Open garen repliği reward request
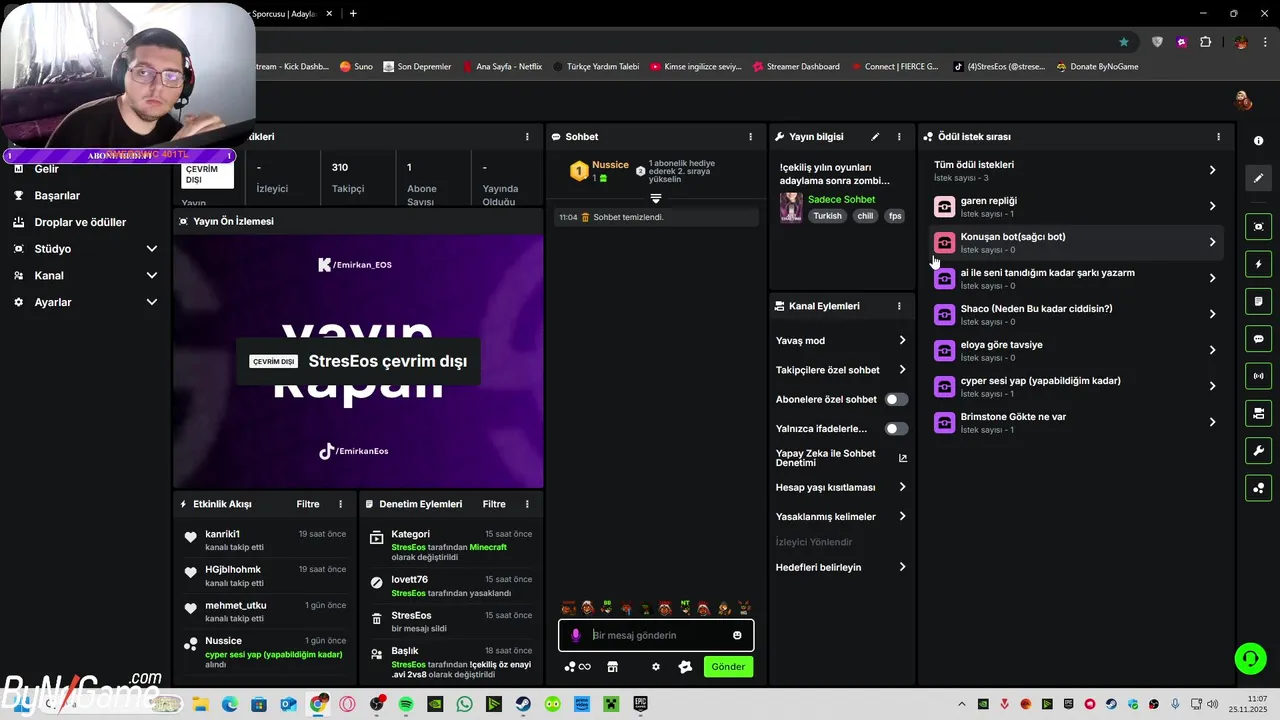Screen dimensions: 1280x720 [x=1076, y=206]
